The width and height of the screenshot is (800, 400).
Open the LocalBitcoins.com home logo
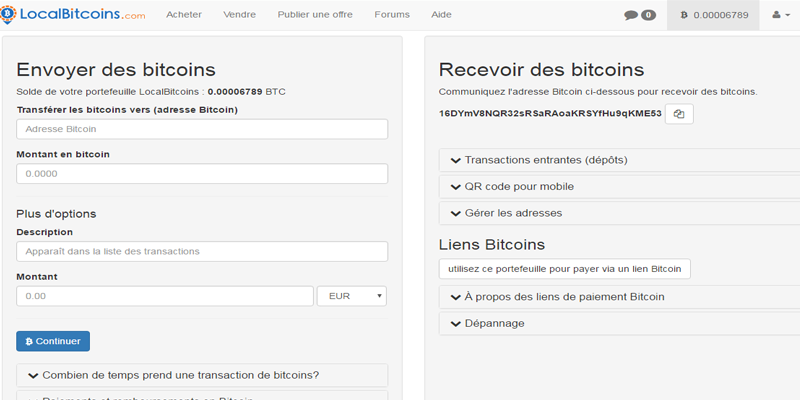point(72,15)
